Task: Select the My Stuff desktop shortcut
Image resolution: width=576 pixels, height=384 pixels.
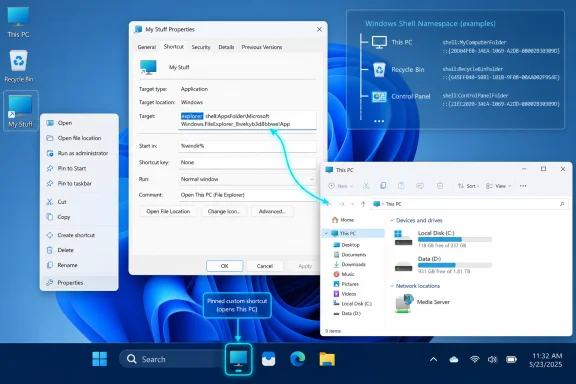Action: click(x=21, y=111)
